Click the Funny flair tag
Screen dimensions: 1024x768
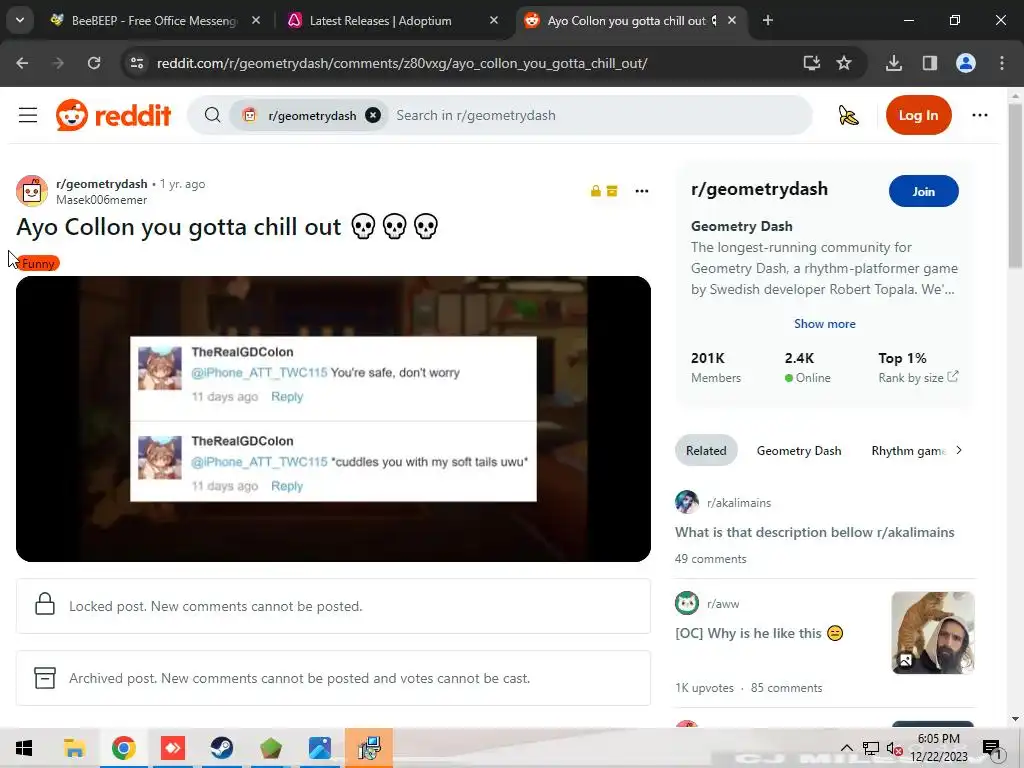point(39,263)
